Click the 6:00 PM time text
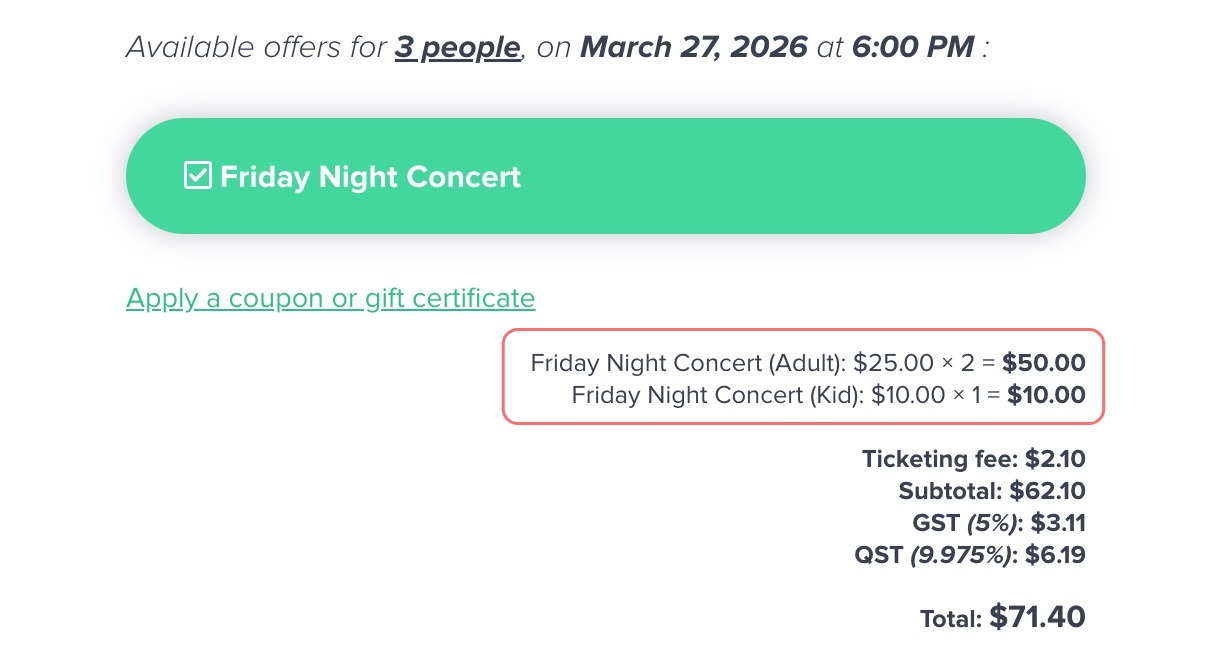Screen dimensions: 1218x666 click(x=912, y=47)
